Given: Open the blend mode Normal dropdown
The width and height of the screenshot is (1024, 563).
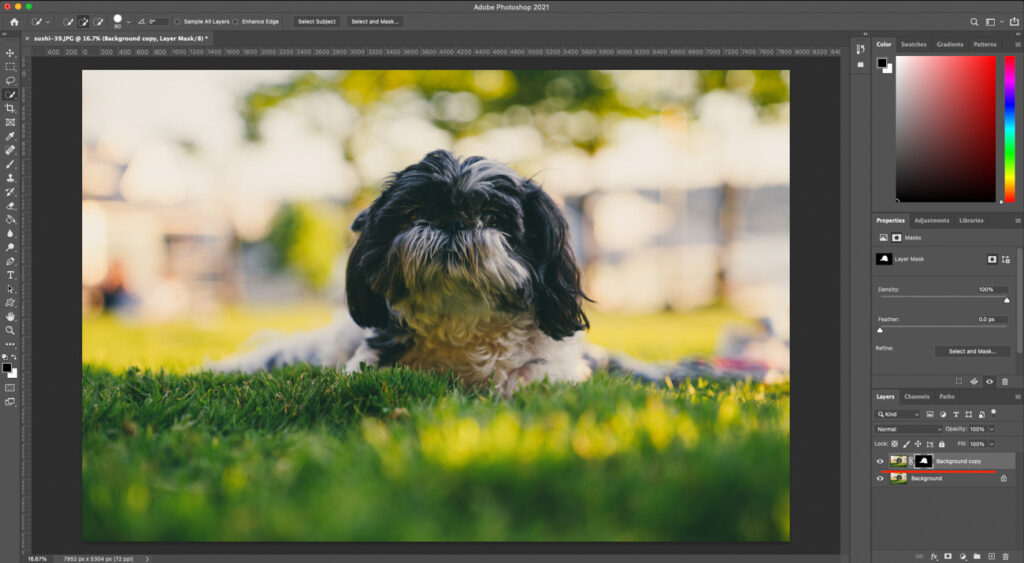Looking at the screenshot, I should tap(908, 429).
